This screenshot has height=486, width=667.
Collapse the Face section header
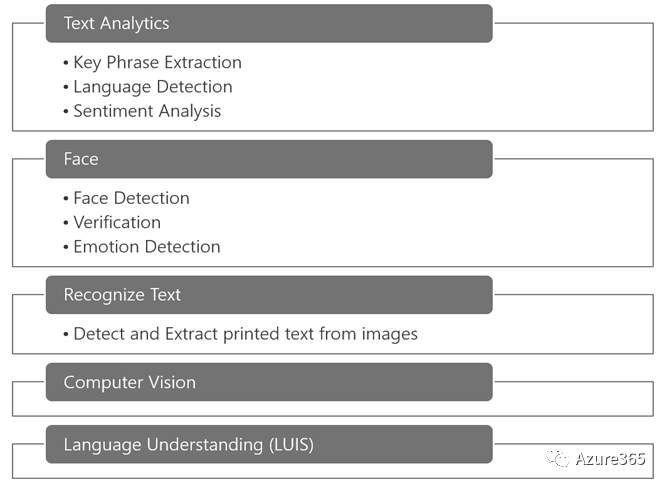269,159
